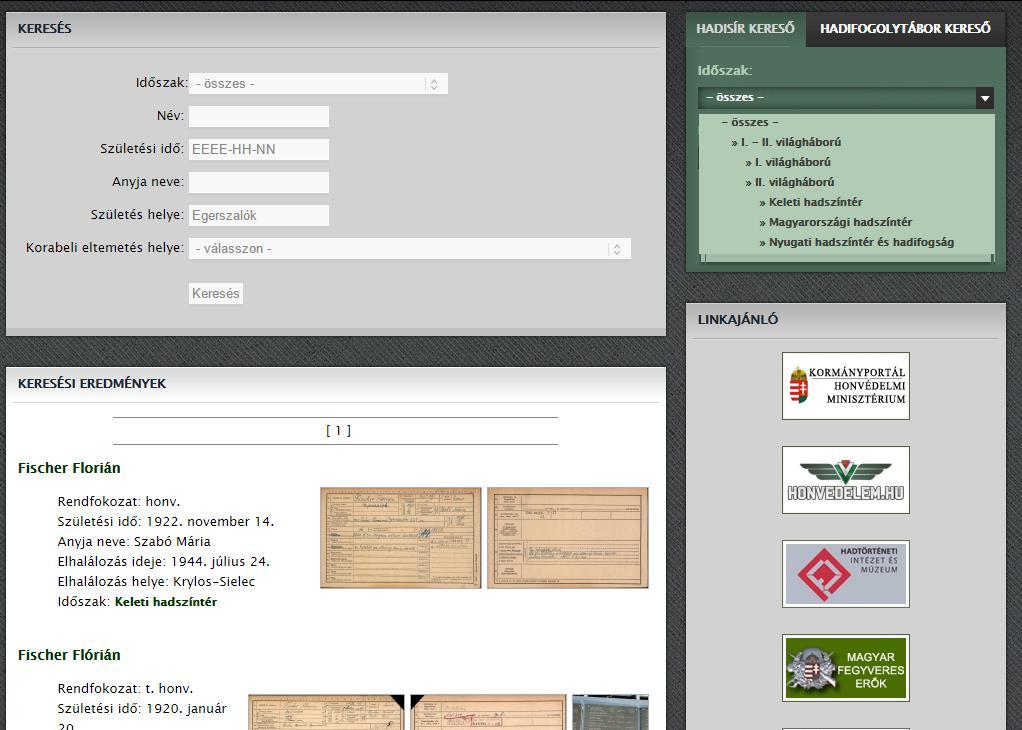
Task: Click the Anyja neve input field
Action: click(x=259, y=182)
